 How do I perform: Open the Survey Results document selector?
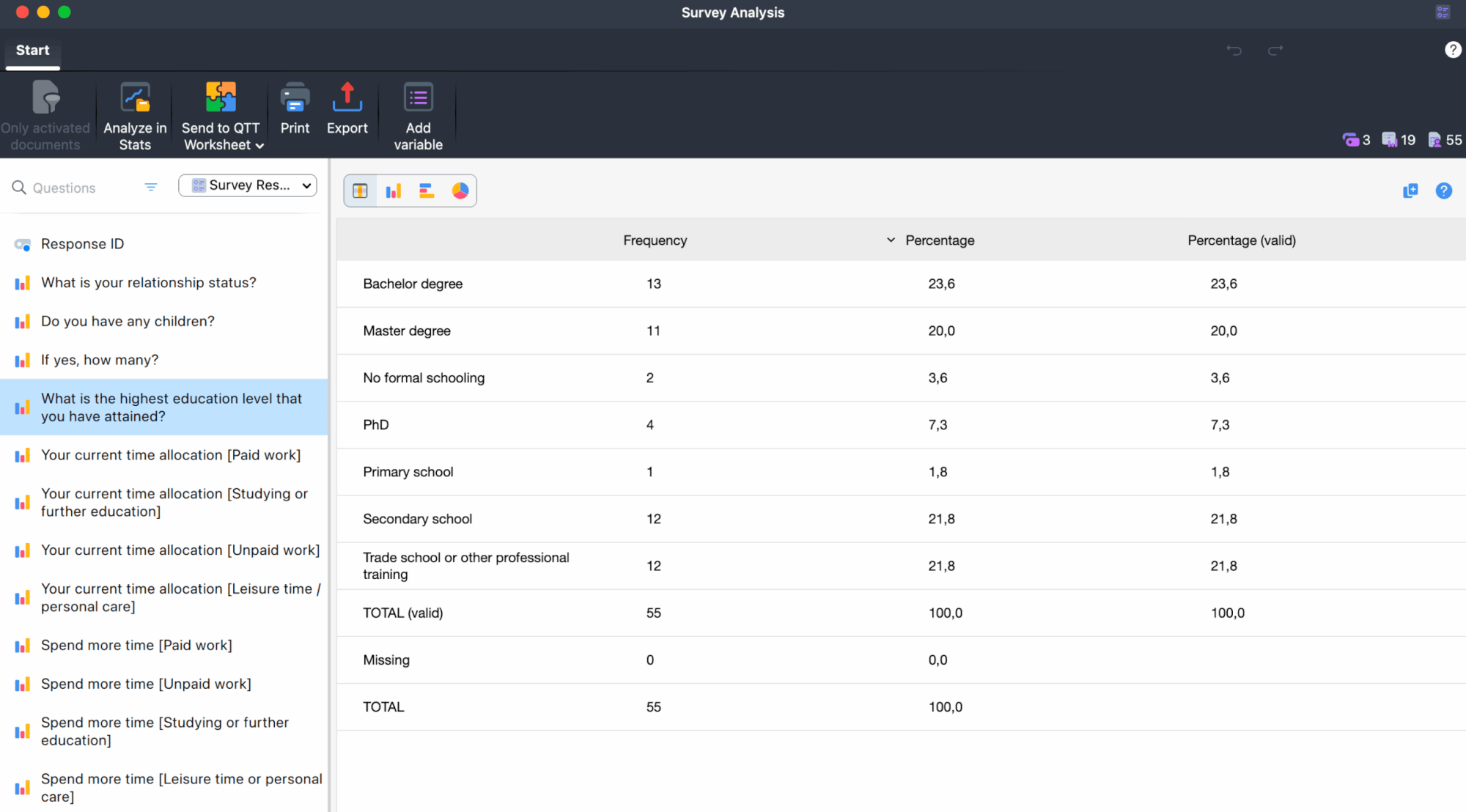pyautogui.click(x=247, y=185)
